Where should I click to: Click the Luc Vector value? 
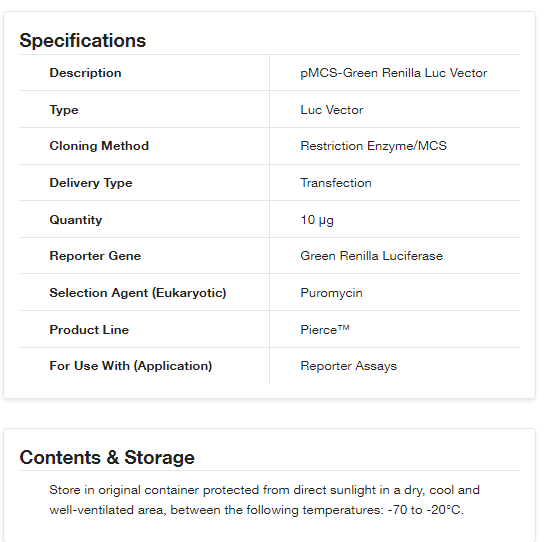[332, 110]
